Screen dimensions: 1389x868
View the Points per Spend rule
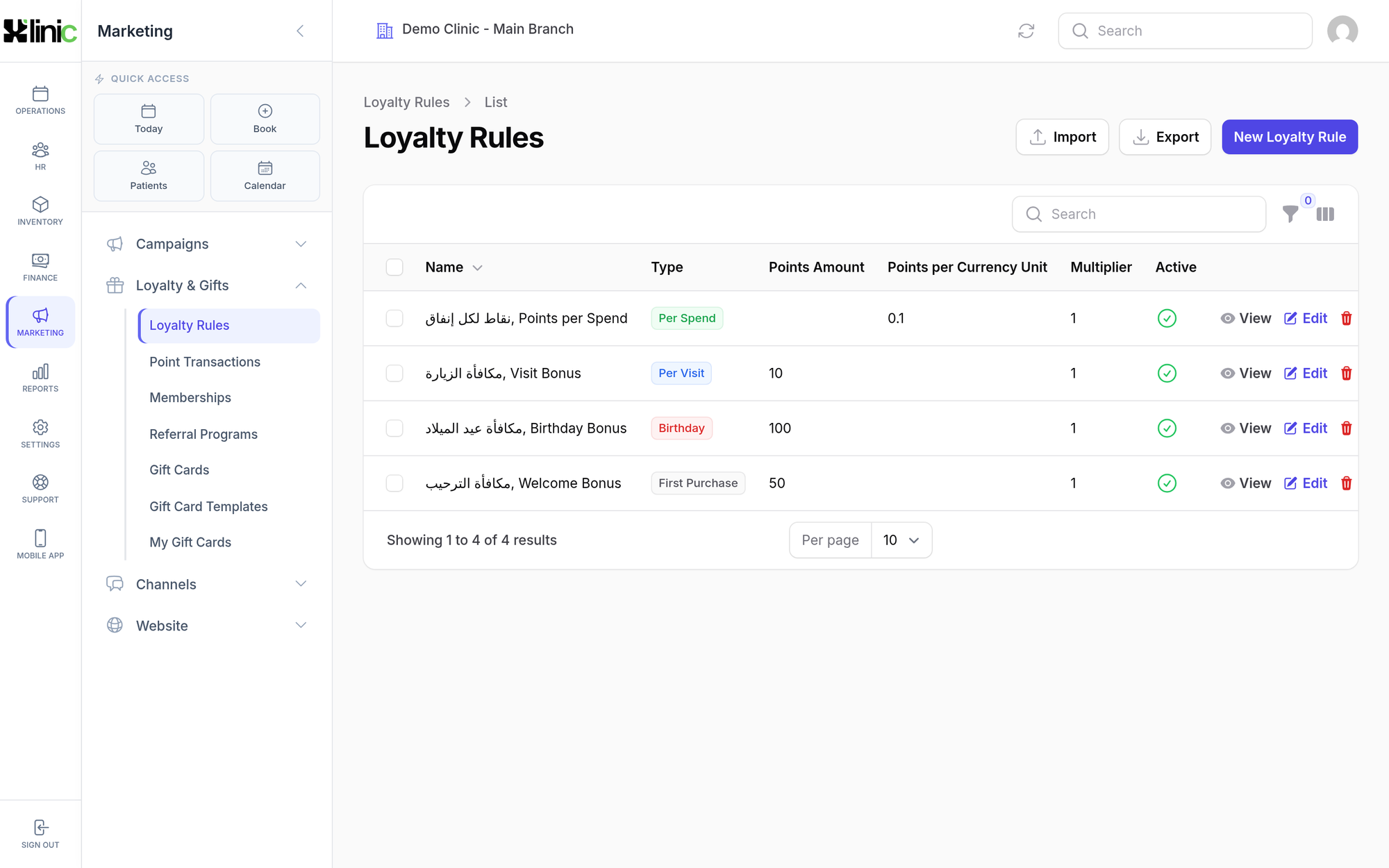[x=1246, y=319]
